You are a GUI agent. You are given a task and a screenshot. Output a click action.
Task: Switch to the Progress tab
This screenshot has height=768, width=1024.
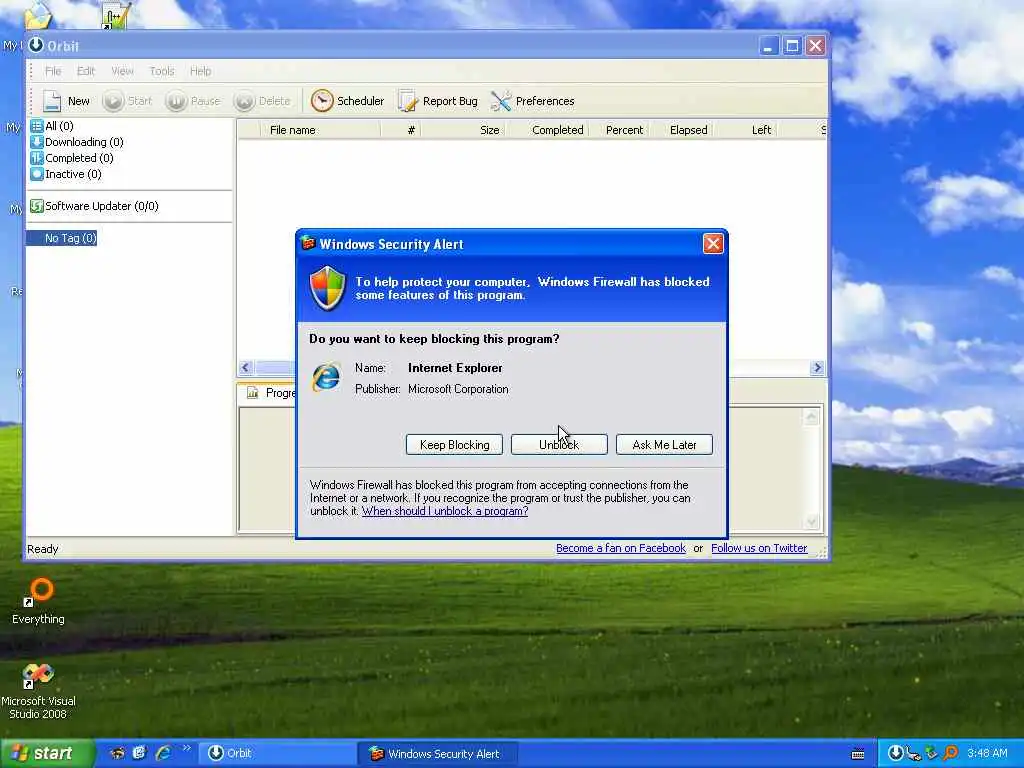(x=270, y=393)
